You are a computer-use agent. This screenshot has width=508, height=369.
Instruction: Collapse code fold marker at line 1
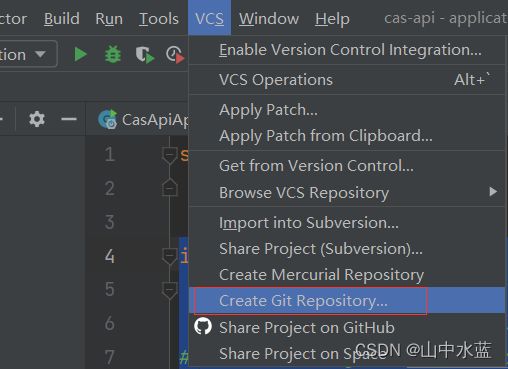tap(170, 155)
